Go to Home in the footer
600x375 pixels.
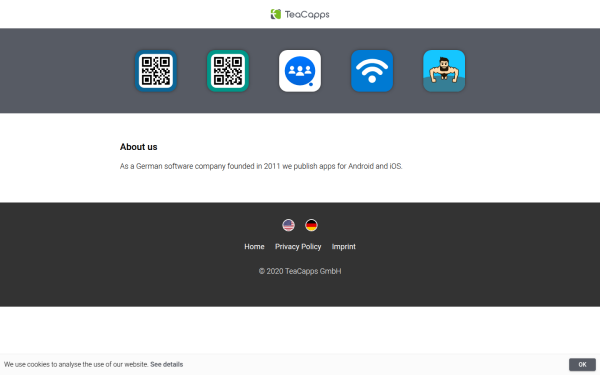(x=254, y=247)
